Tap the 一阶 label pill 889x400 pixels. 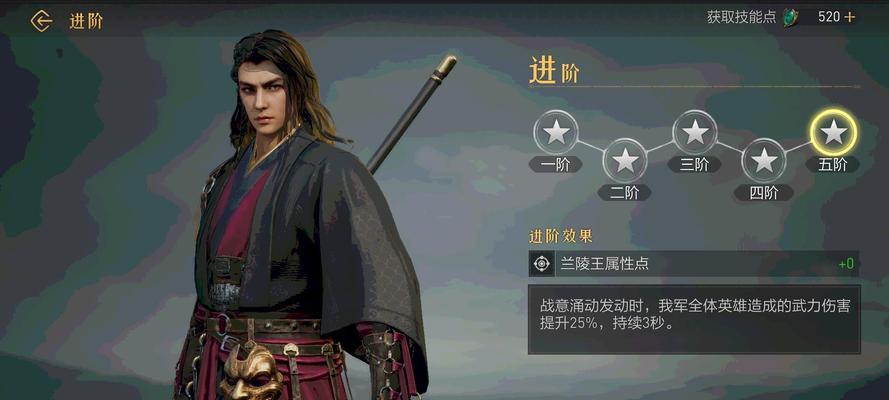(556, 164)
